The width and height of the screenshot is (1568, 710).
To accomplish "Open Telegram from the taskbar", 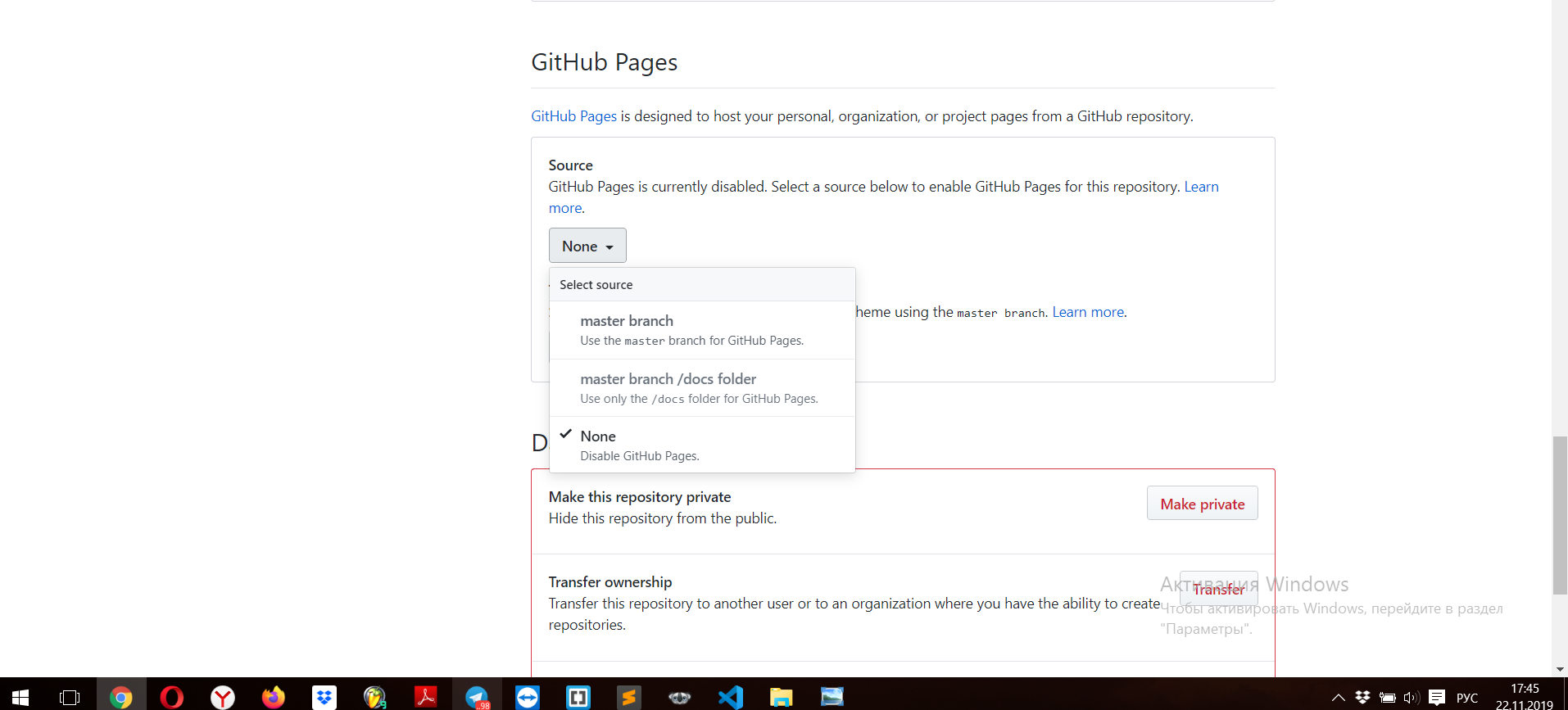I will [477, 697].
